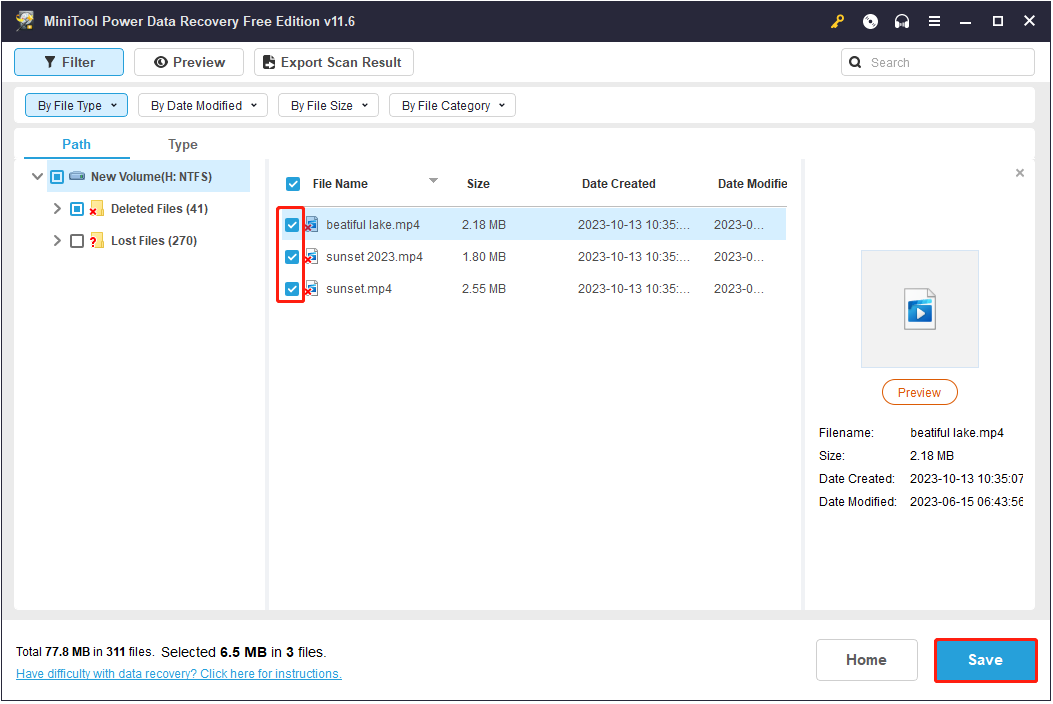Toggle the New Volume(H: NTFS) checkbox
Screen dimensions: 1053x704
(57, 177)
